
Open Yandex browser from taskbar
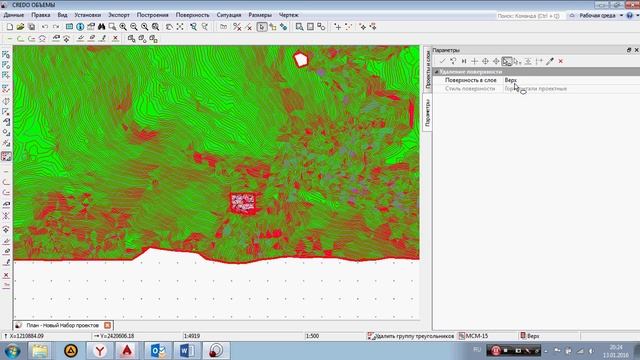coord(100,351)
